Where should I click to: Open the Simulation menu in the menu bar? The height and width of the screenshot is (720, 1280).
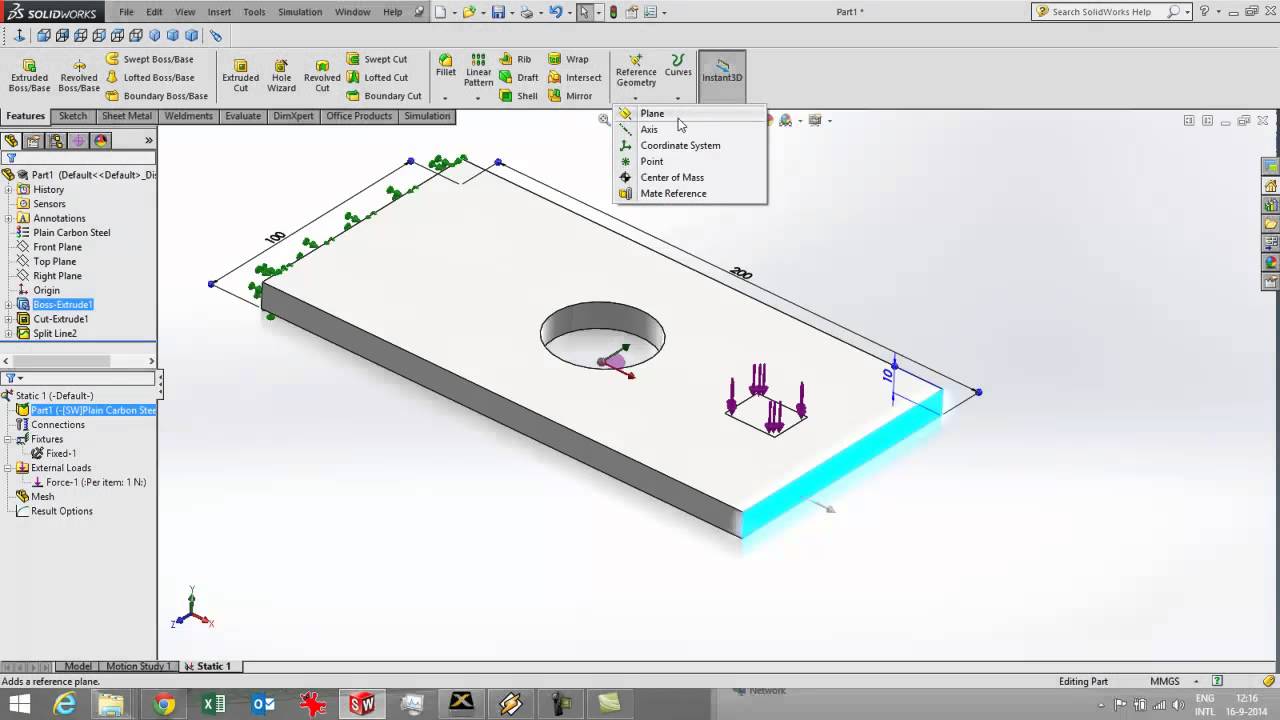tap(300, 12)
